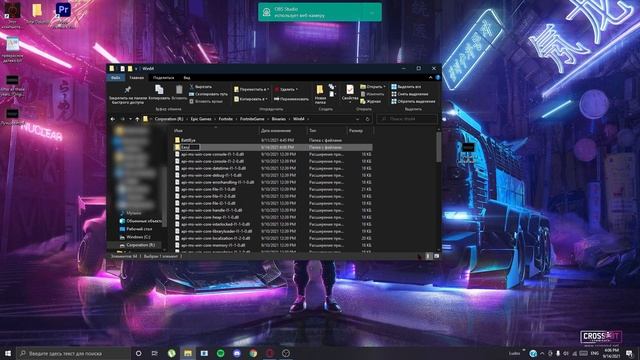Click the Вставить (Paste) ribbon icon
Viewport: 640px width, 360px height.
point(179,92)
